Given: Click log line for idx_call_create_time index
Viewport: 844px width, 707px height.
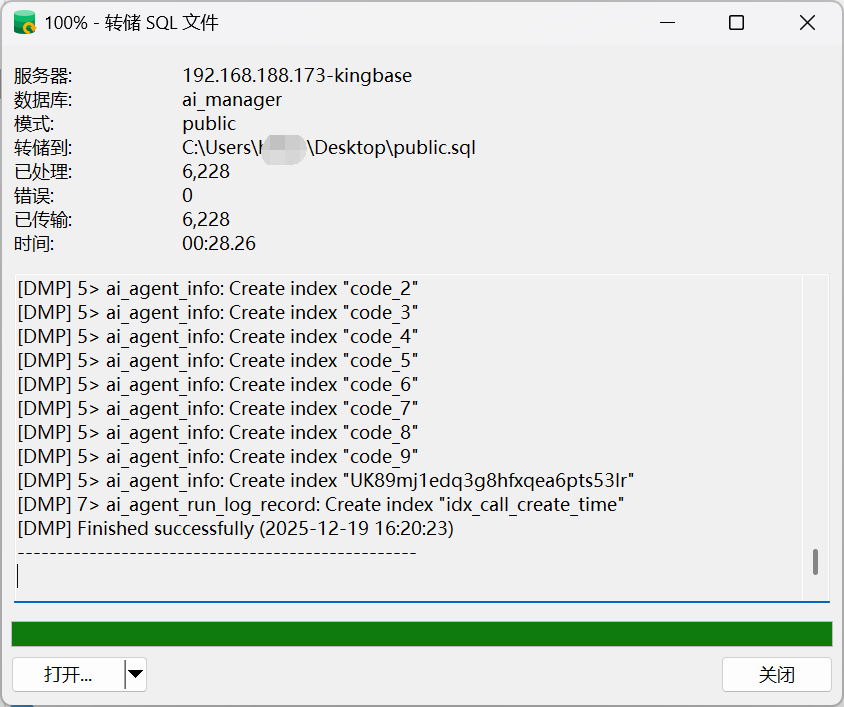Looking at the screenshot, I should pyautogui.click(x=321, y=505).
